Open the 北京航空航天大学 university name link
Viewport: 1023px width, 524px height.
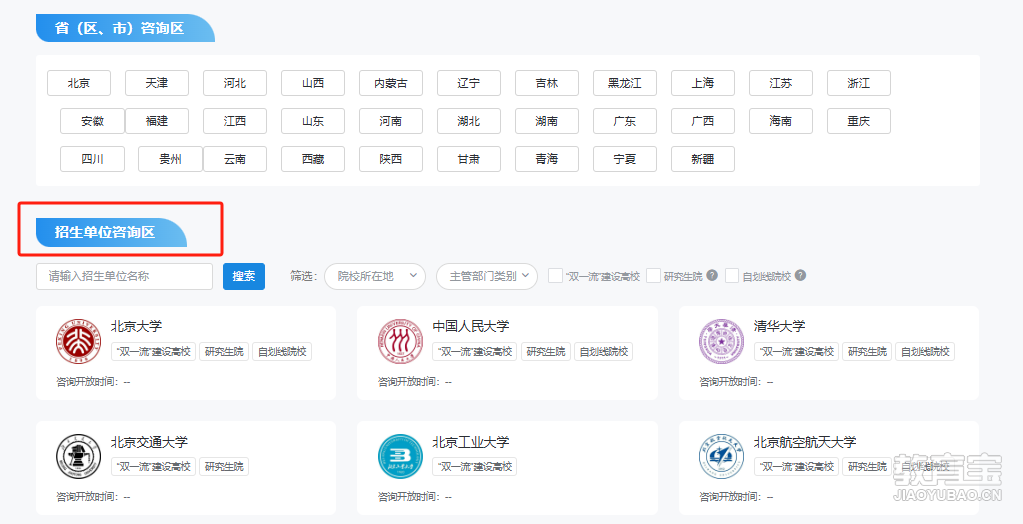(x=805, y=442)
